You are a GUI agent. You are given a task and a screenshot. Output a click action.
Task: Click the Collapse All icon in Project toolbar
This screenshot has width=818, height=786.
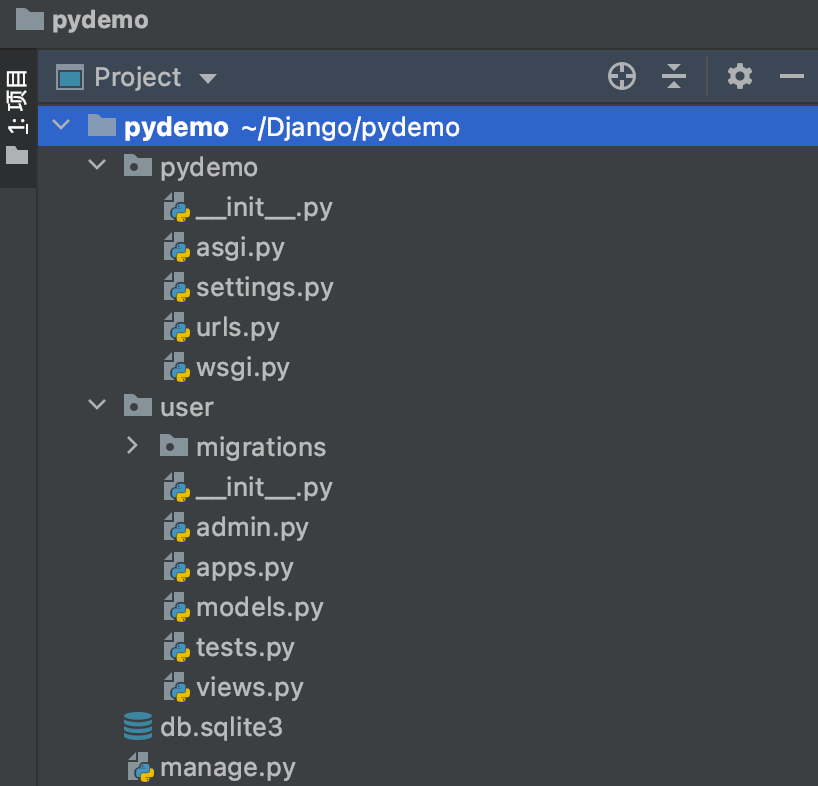(x=675, y=76)
